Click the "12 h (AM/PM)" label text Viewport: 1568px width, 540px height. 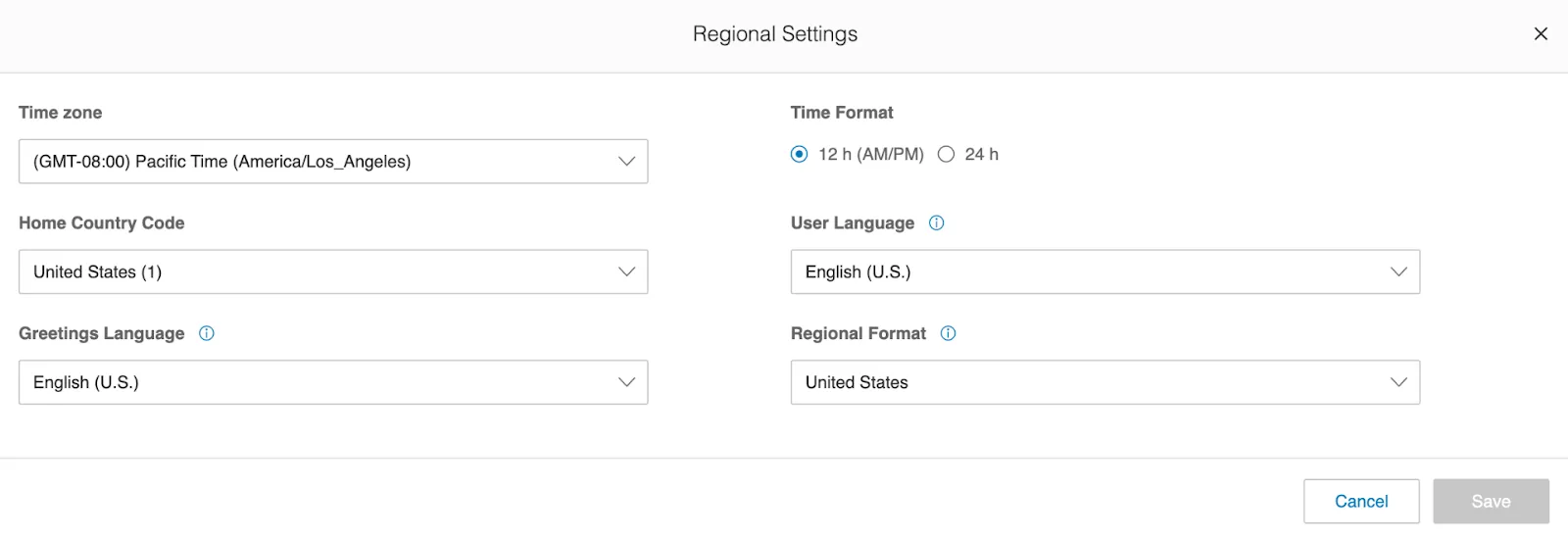[x=870, y=154]
